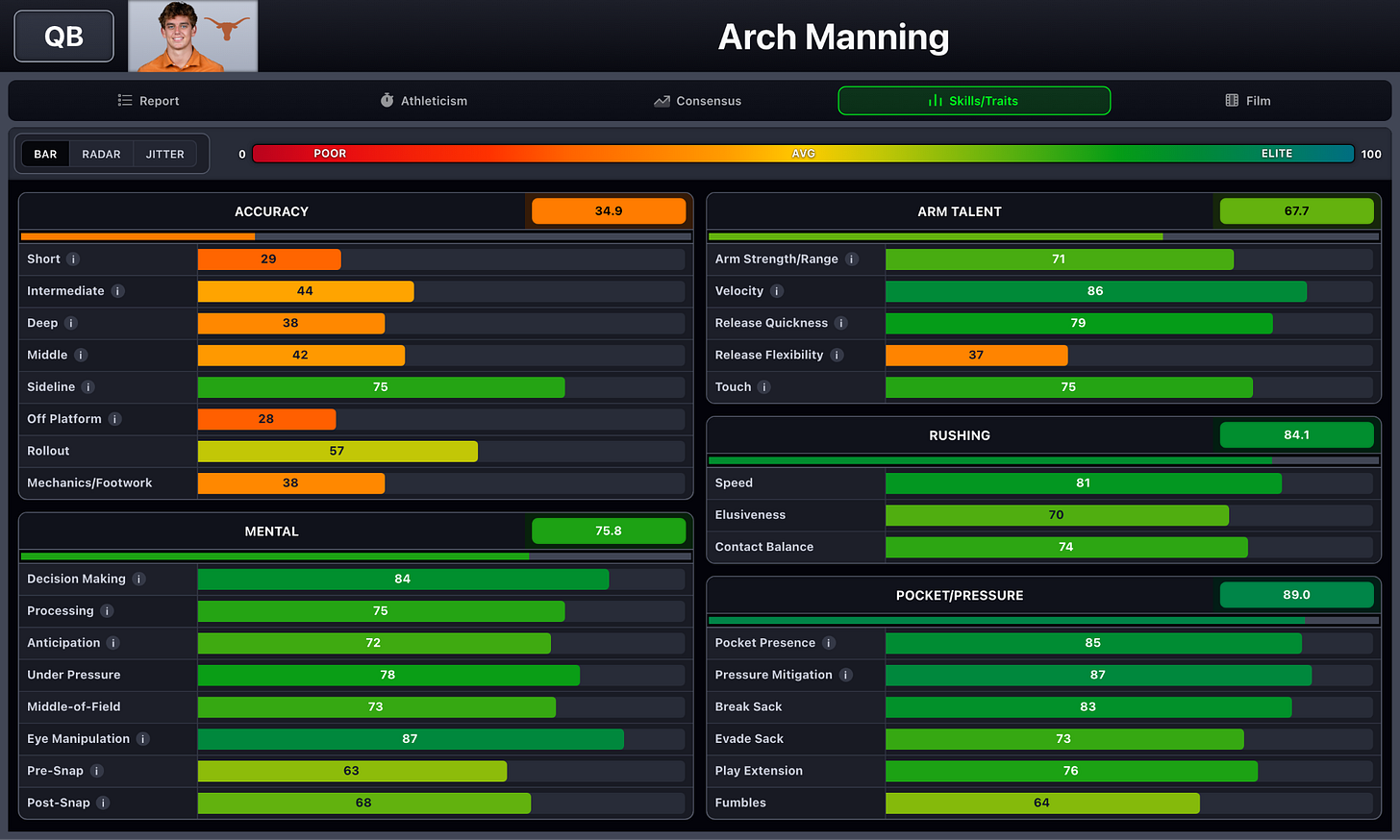Click the QB position button
Image resolution: width=1400 pixels, height=840 pixels.
[63, 37]
